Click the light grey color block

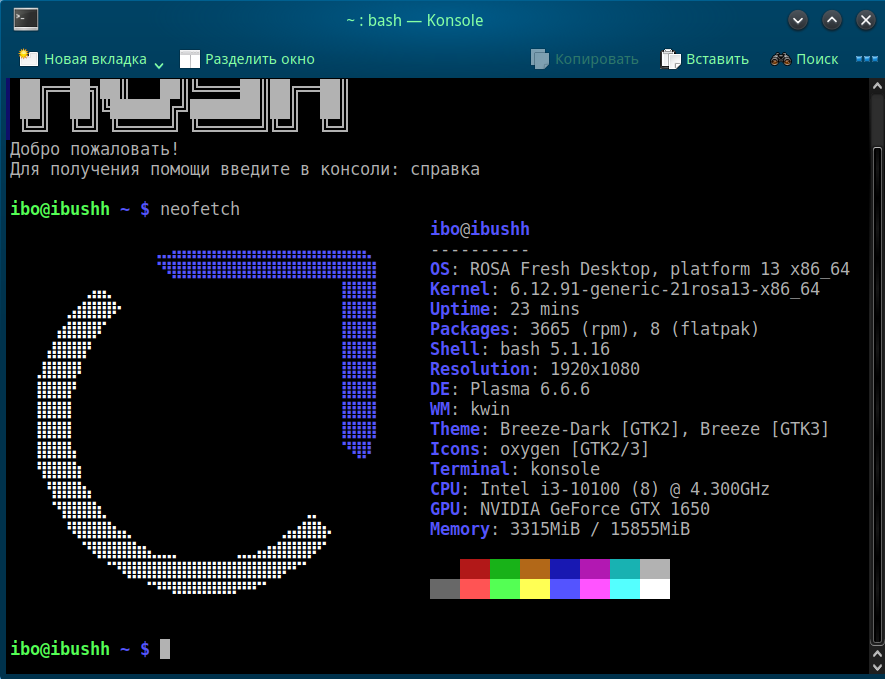pyautogui.click(x=655, y=569)
